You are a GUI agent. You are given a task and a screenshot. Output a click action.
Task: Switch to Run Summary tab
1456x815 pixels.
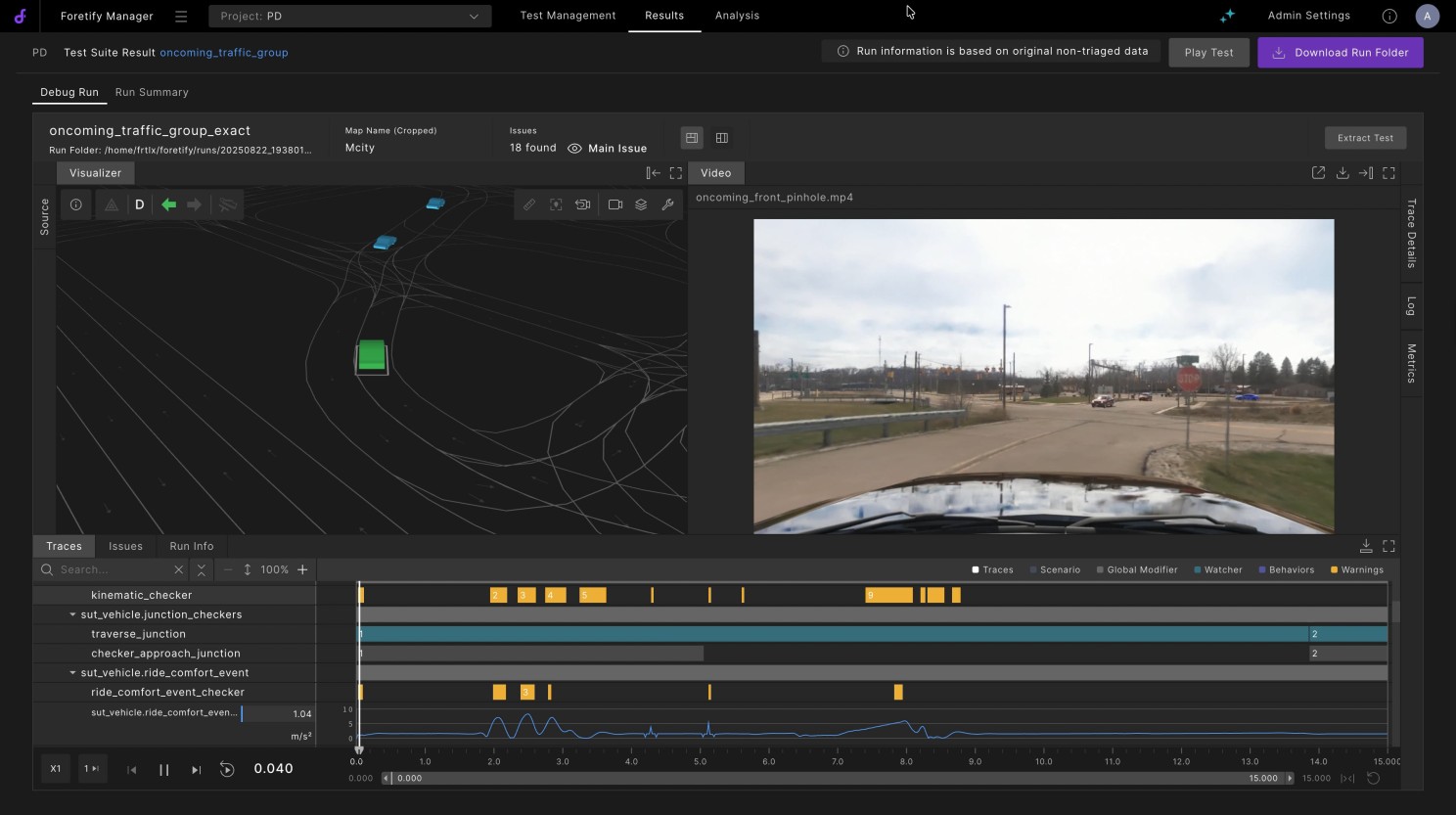pos(152,92)
